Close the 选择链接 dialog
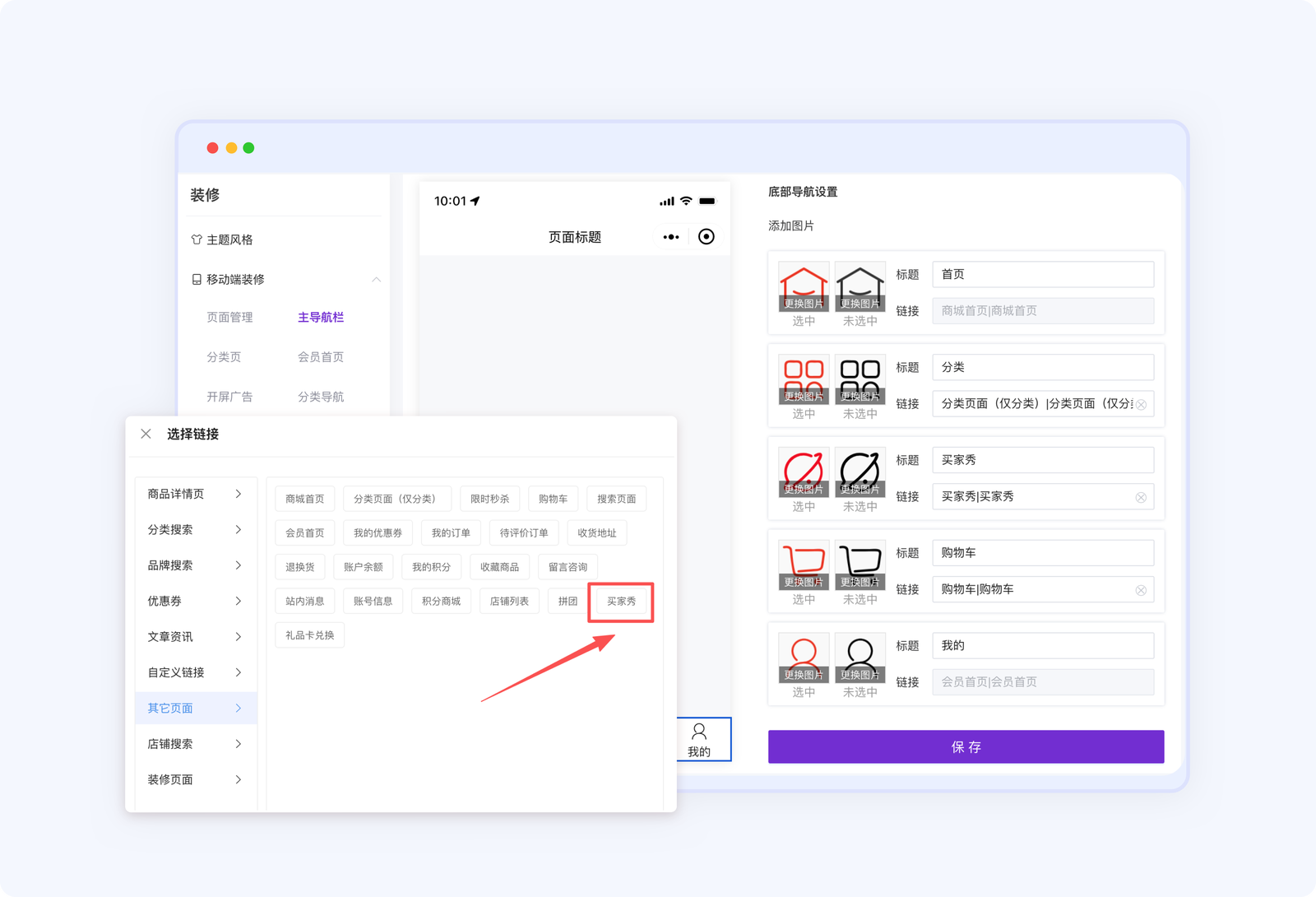Screen dimensions: 1316x897 (146, 434)
